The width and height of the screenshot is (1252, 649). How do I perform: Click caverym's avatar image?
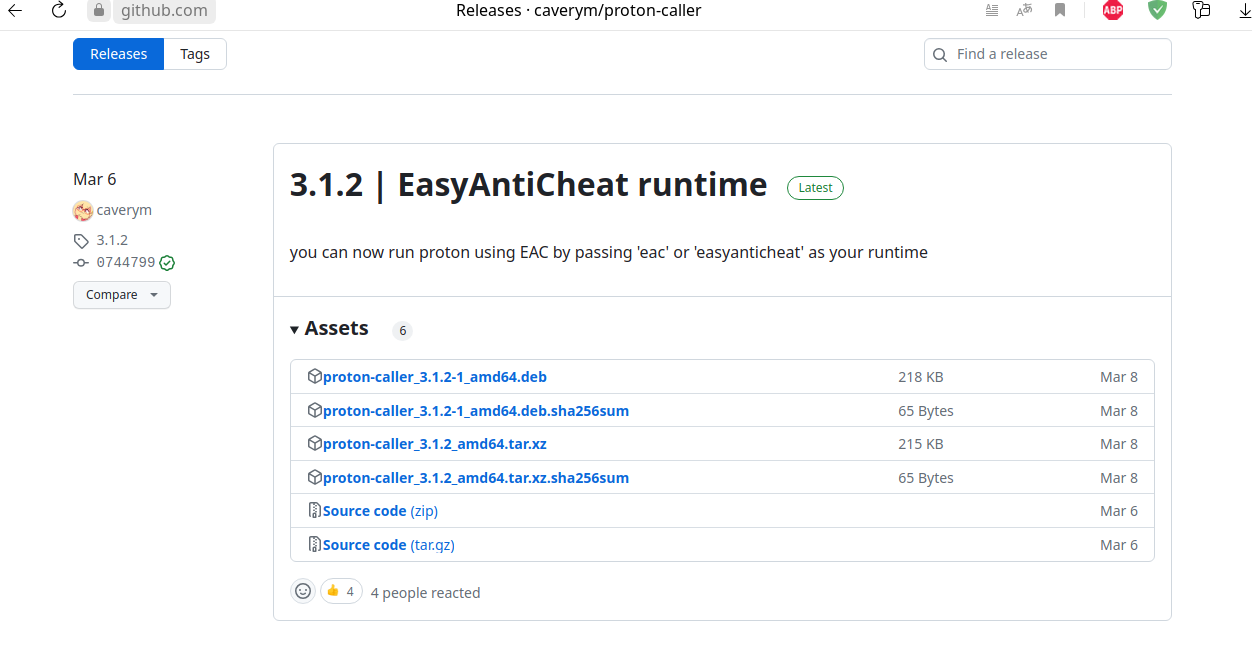coord(83,211)
